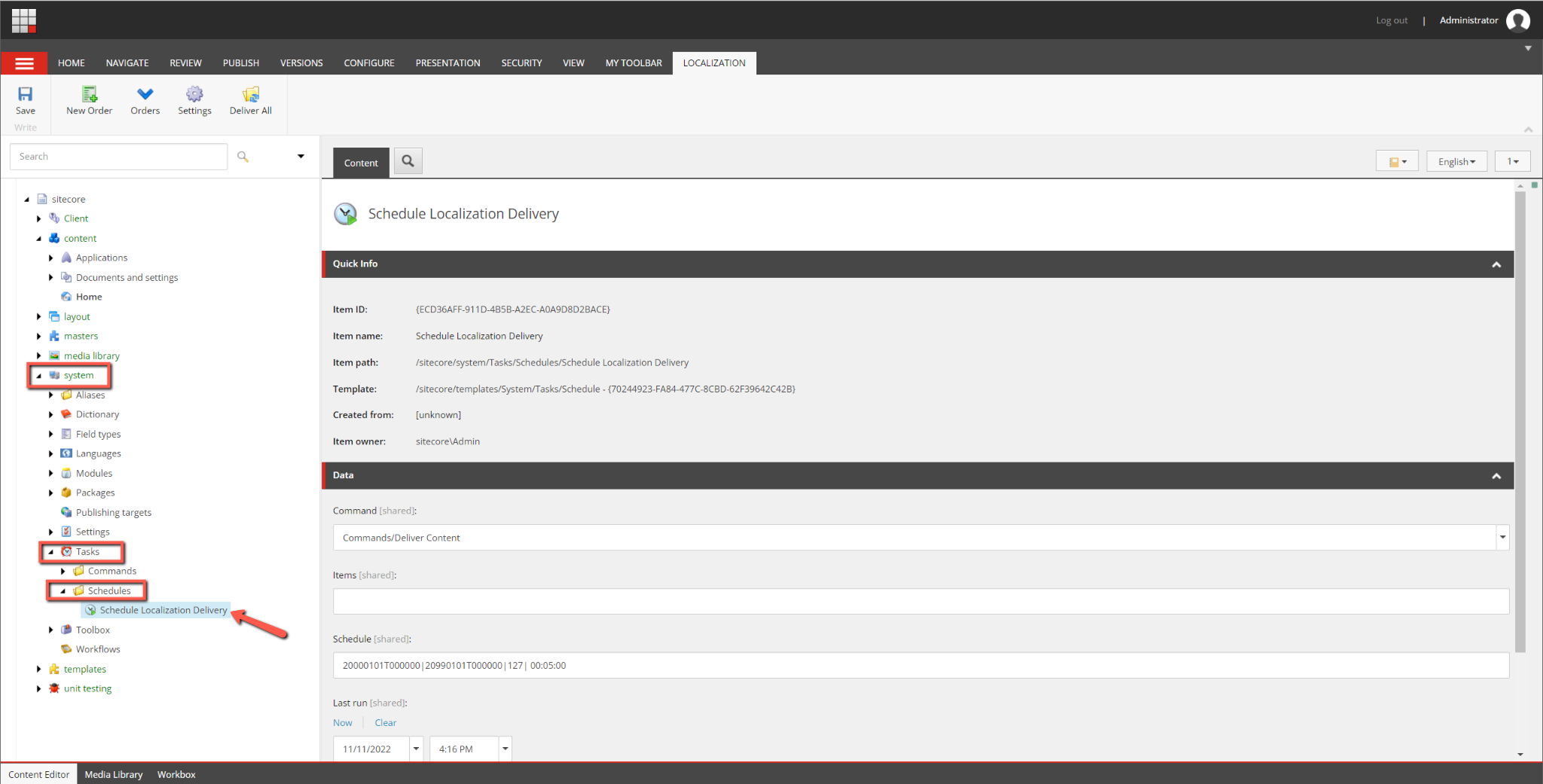
Task: Open the search tab magnifier button
Action: [408, 161]
